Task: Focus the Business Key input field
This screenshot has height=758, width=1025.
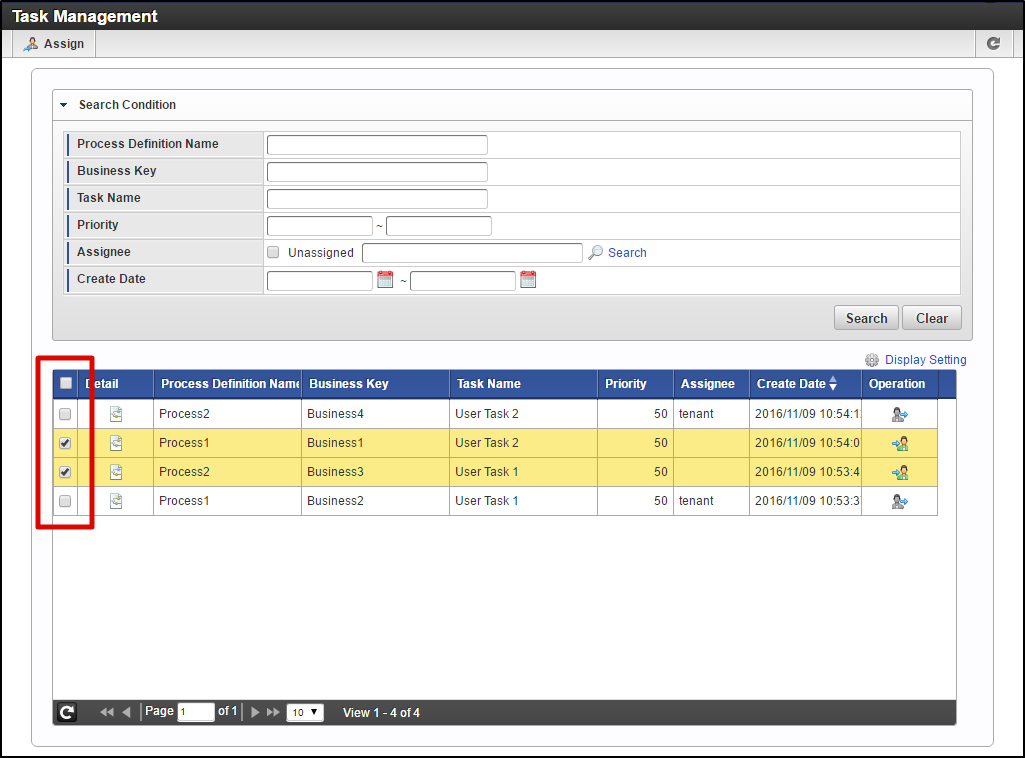Action: [377, 172]
